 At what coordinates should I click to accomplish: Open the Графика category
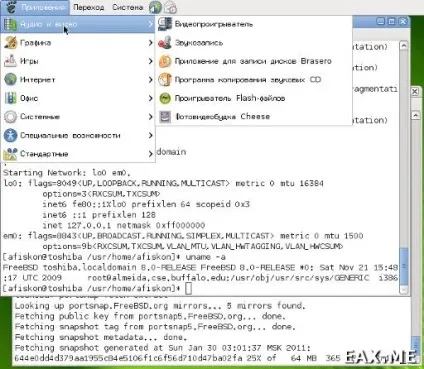pyautogui.click(x=78, y=43)
